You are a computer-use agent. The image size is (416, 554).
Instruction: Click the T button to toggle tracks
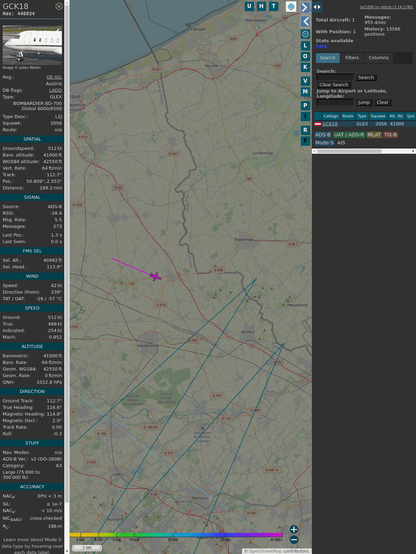tap(273, 6)
